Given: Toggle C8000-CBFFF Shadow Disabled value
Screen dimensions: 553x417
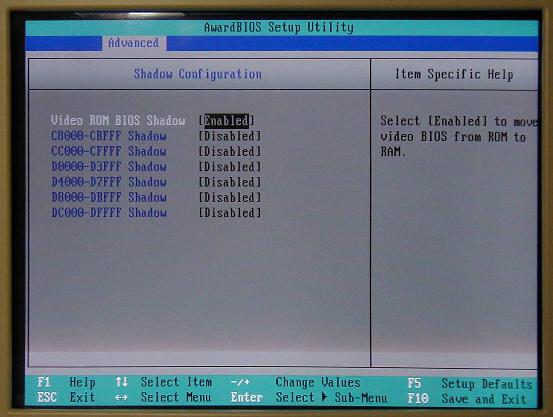Looking at the screenshot, I should point(230,136).
